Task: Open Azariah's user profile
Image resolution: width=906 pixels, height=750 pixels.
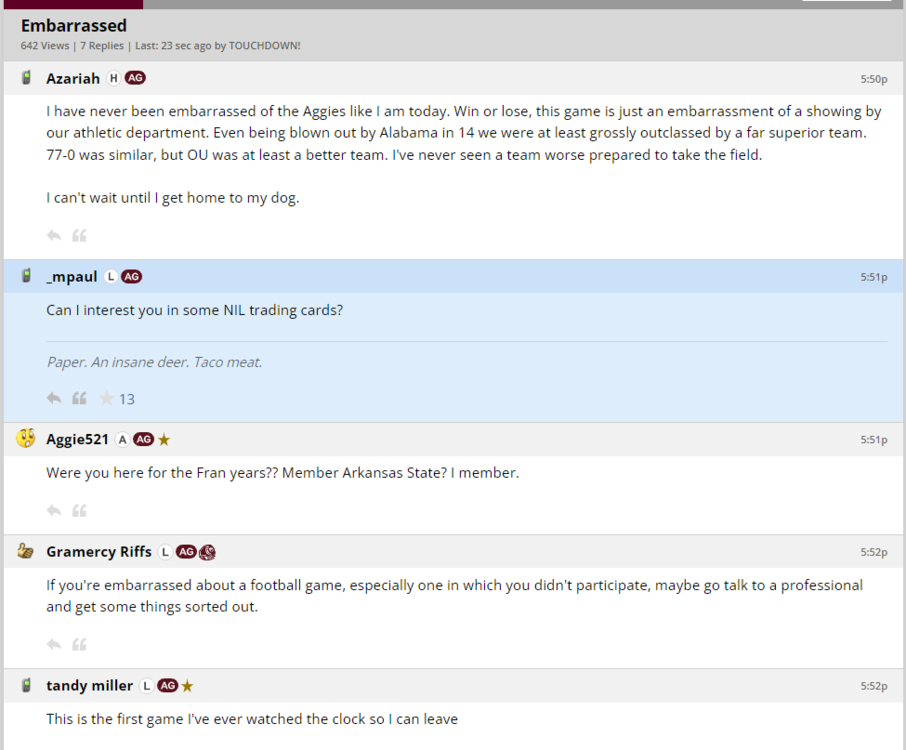Action: pos(73,78)
